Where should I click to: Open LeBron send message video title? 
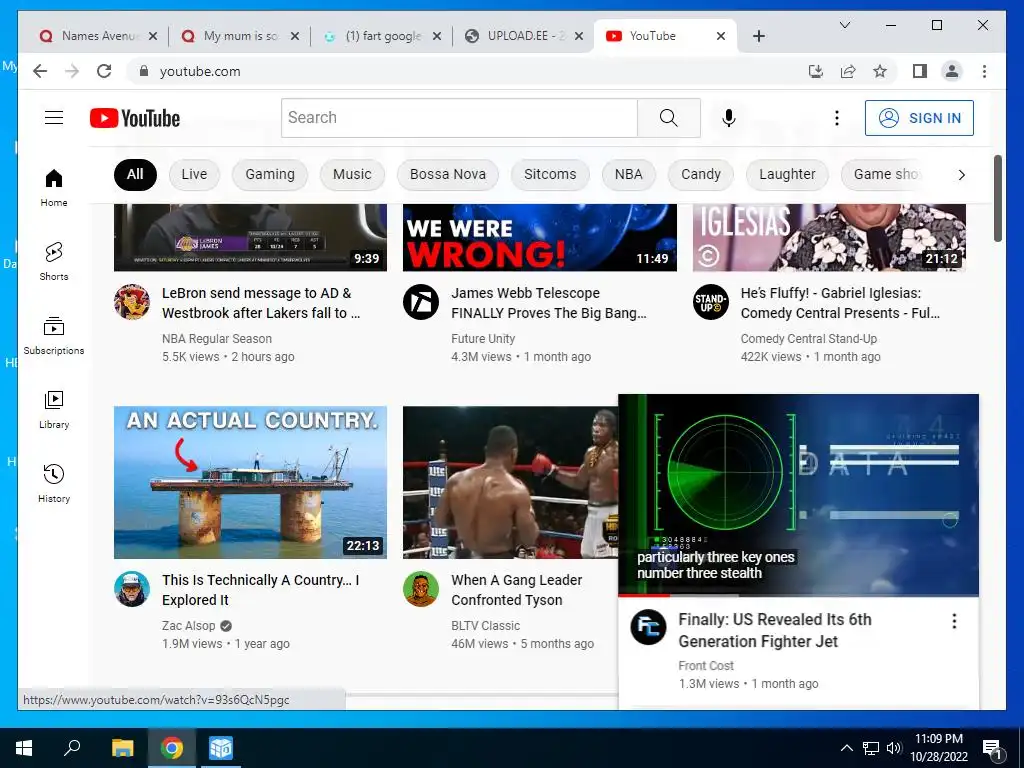[x=261, y=303]
